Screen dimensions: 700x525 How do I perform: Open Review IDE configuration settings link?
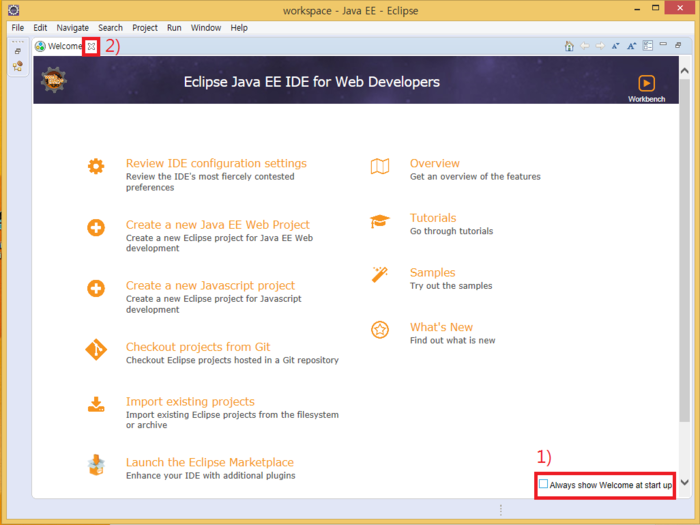tap(216, 163)
